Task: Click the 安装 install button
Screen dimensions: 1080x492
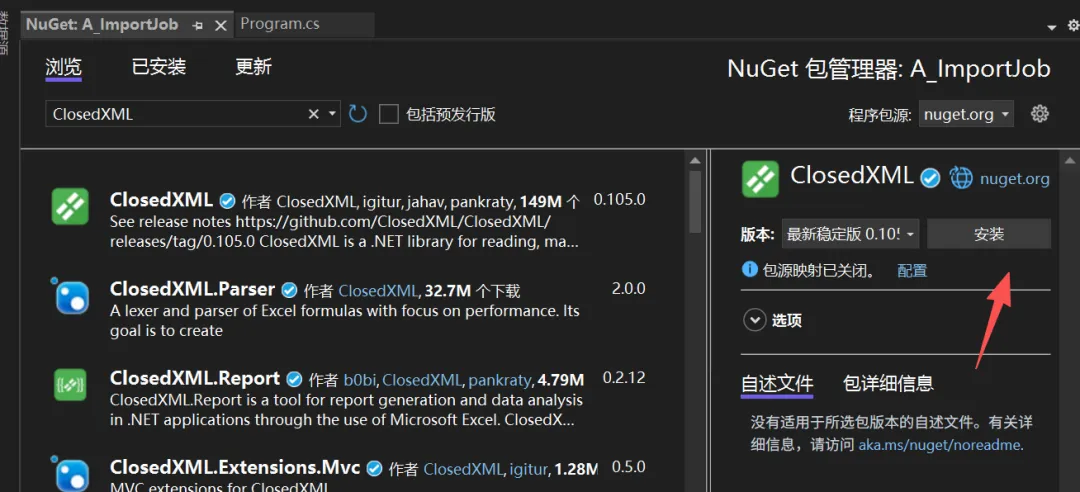Action: click(x=989, y=234)
